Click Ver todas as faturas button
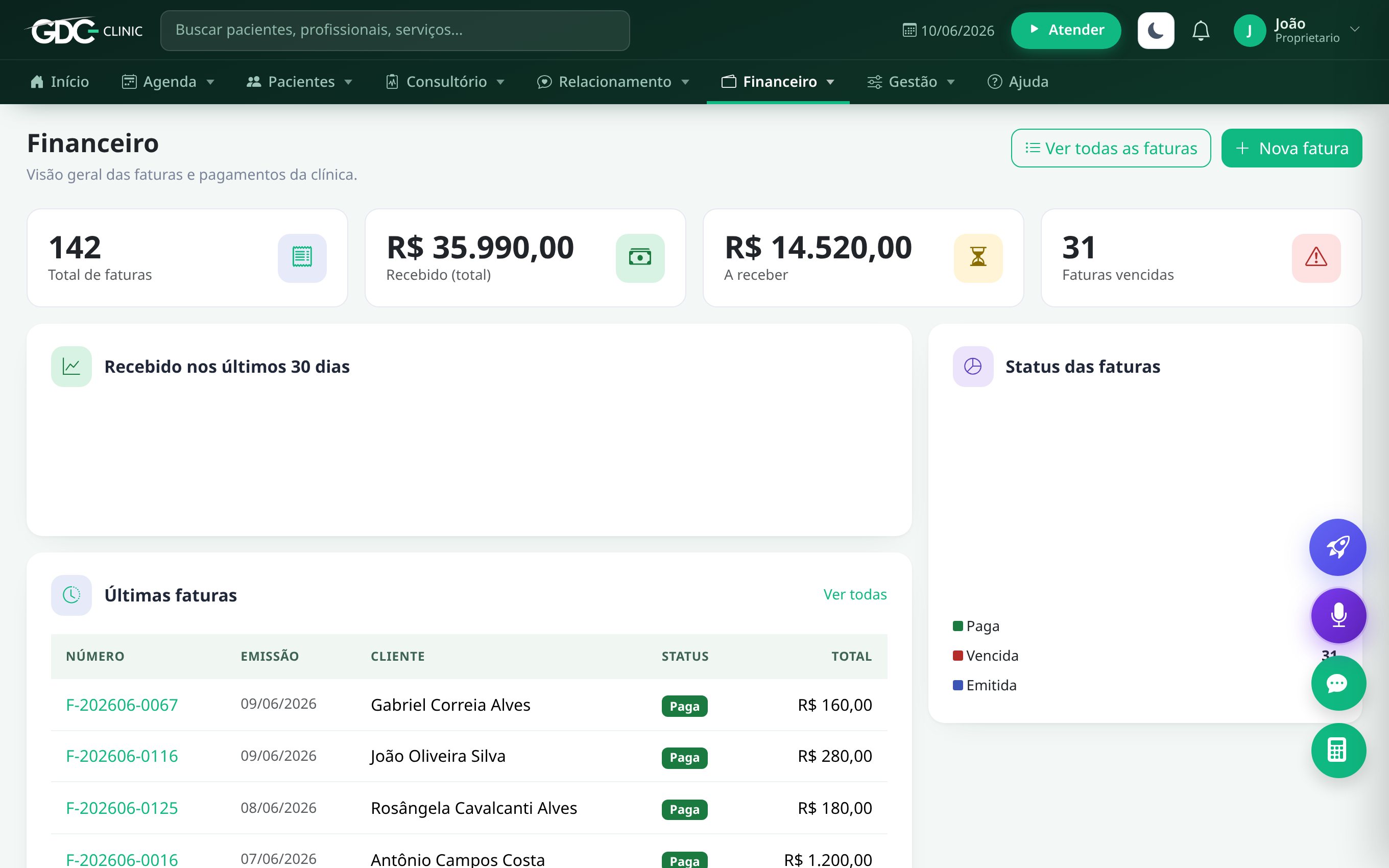Viewport: 1389px width, 868px height. click(x=1111, y=148)
